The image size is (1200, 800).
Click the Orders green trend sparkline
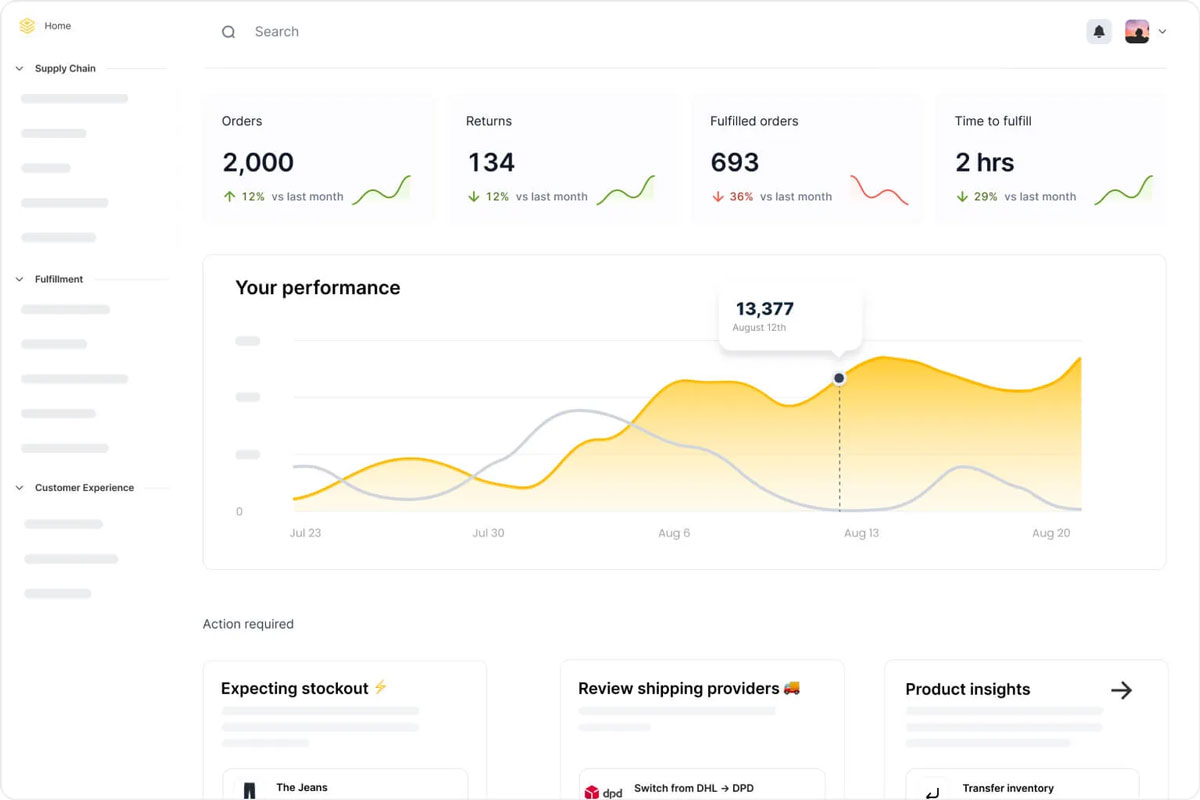[x=381, y=189]
